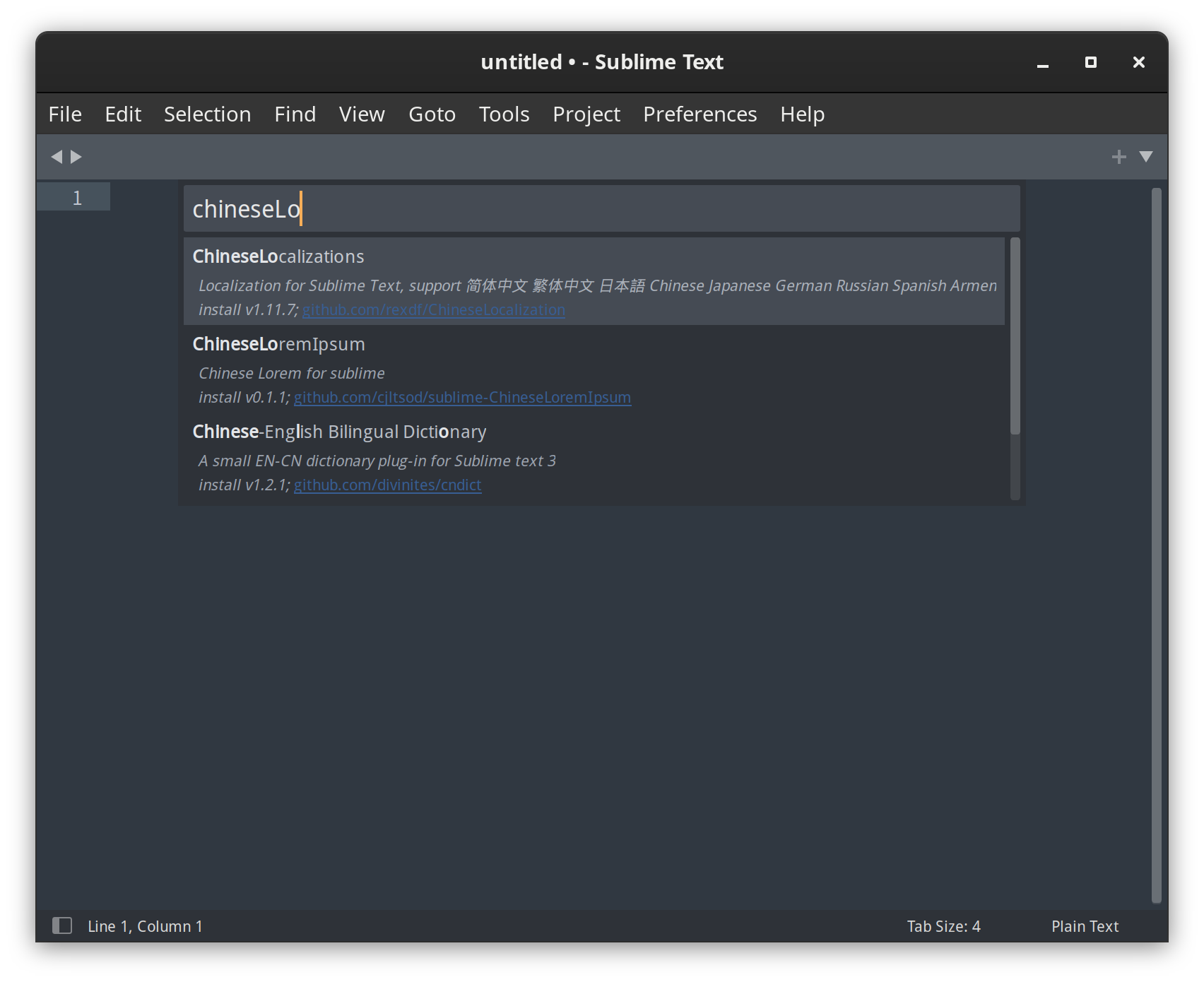Select the ChineseLocalizations package
Image resolution: width=1204 pixels, height=982 pixels.
pyautogui.click(x=594, y=281)
